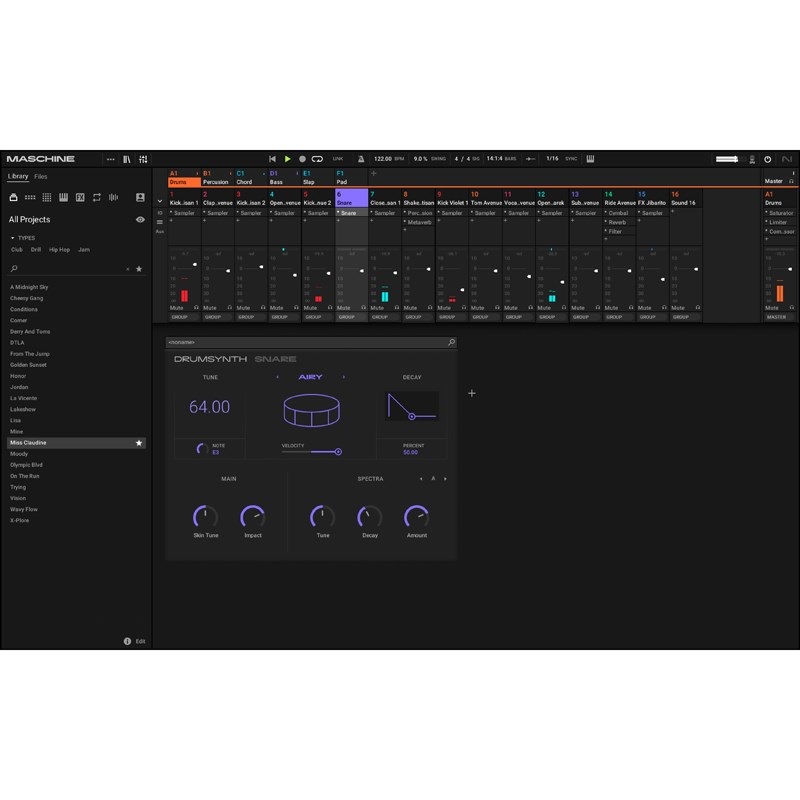Open the mixer view icon
800x800 pixels.
pyautogui.click(x=144, y=159)
